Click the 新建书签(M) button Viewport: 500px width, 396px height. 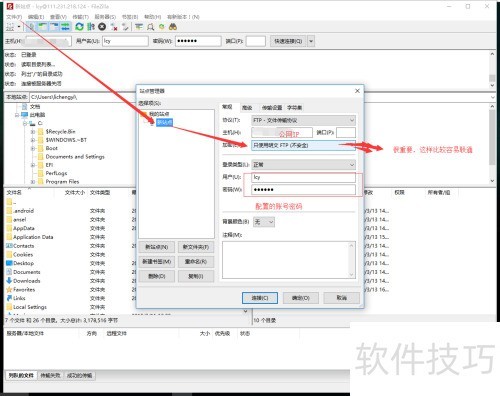157,262
